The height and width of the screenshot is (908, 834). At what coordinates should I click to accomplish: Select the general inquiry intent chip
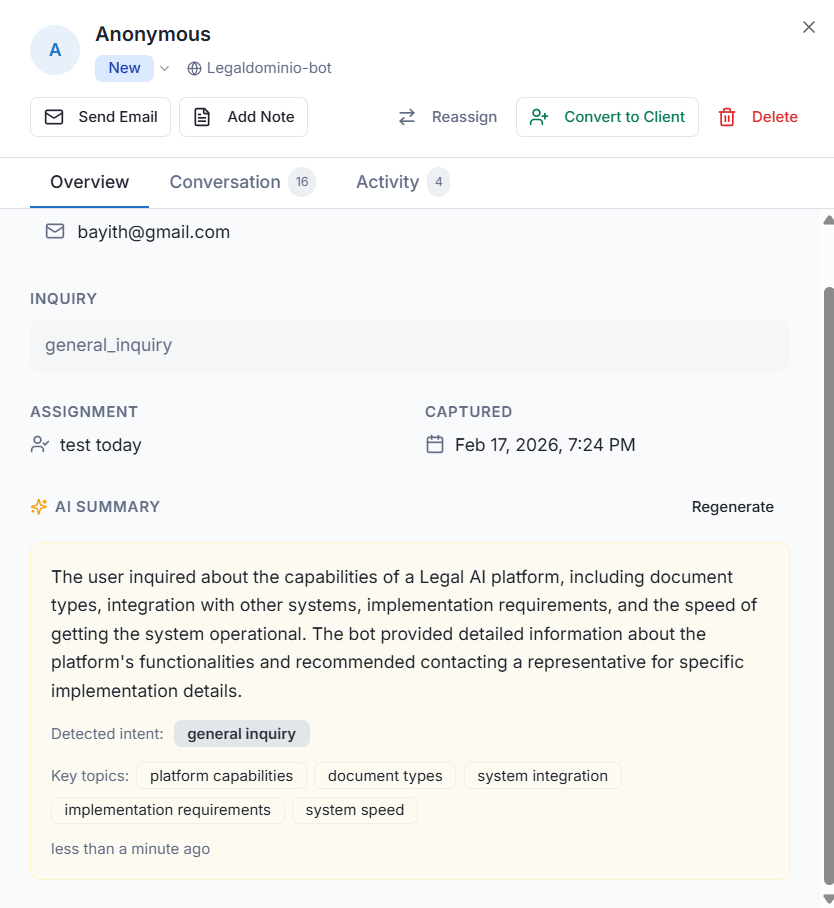pos(241,733)
